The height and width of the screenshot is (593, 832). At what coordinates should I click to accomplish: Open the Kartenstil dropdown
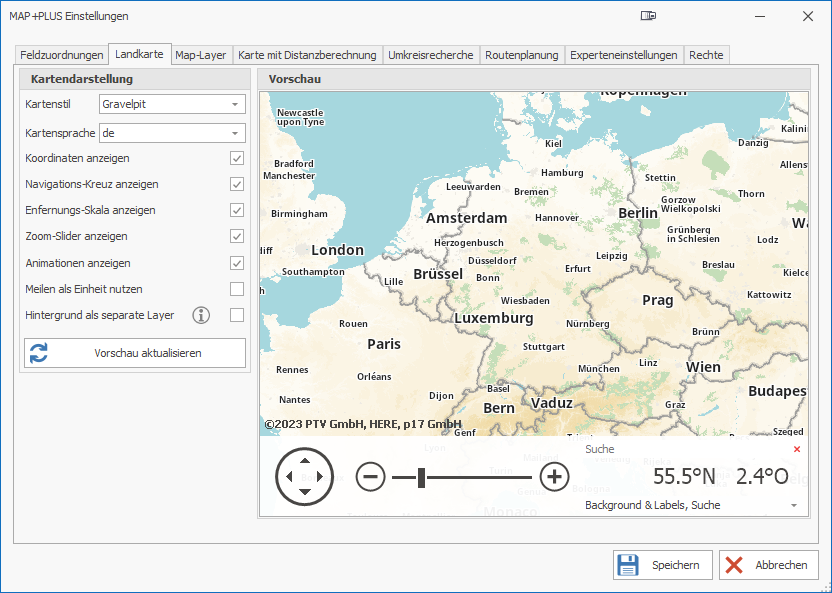235,104
